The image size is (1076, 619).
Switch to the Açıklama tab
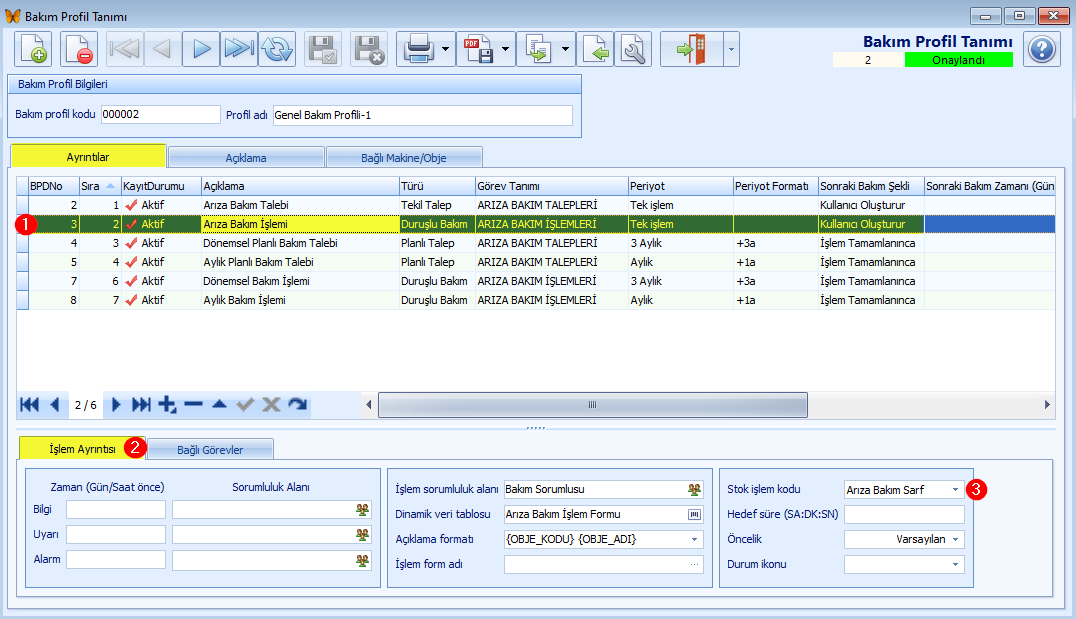click(246, 158)
